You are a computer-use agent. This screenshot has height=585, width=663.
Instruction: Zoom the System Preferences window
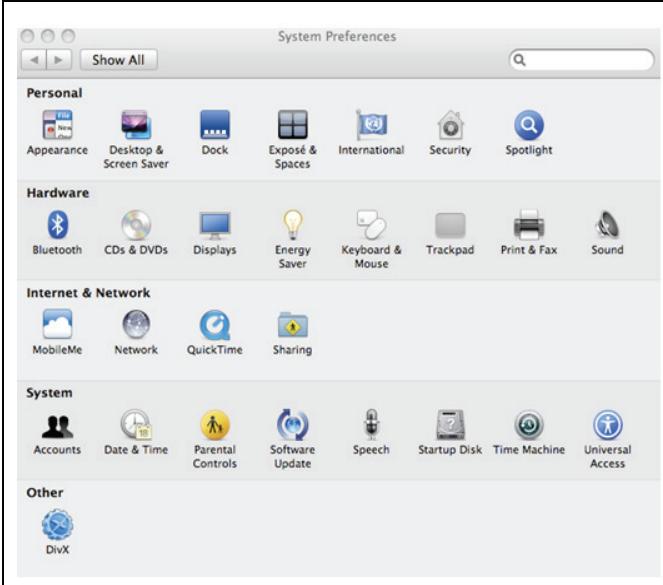pyautogui.click(x=68, y=36)
